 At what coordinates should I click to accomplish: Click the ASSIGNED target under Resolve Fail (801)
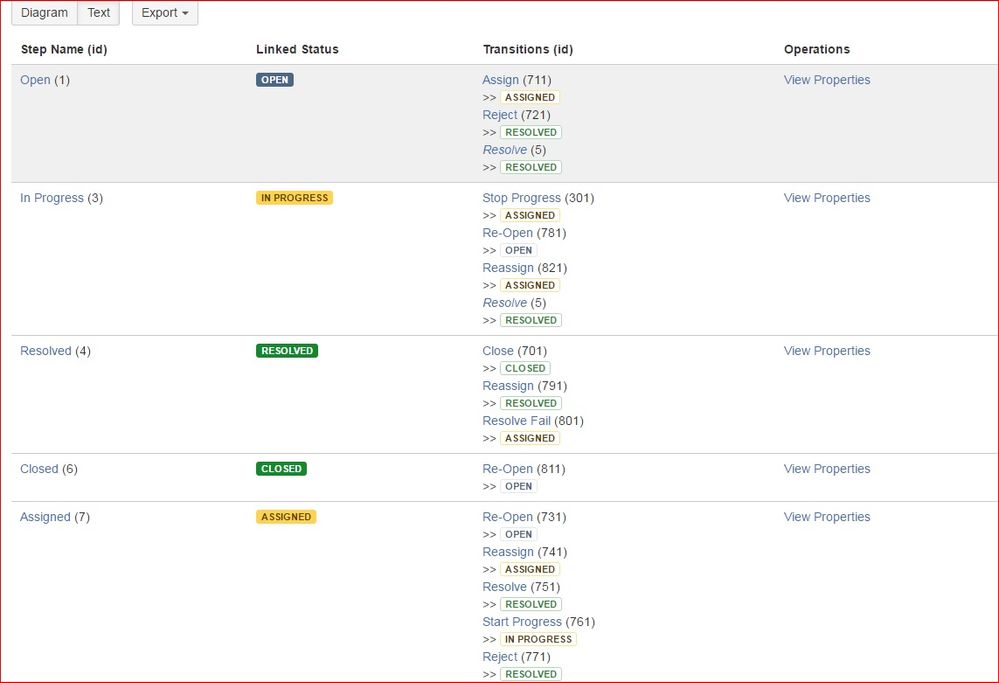[x=530, y=438]
